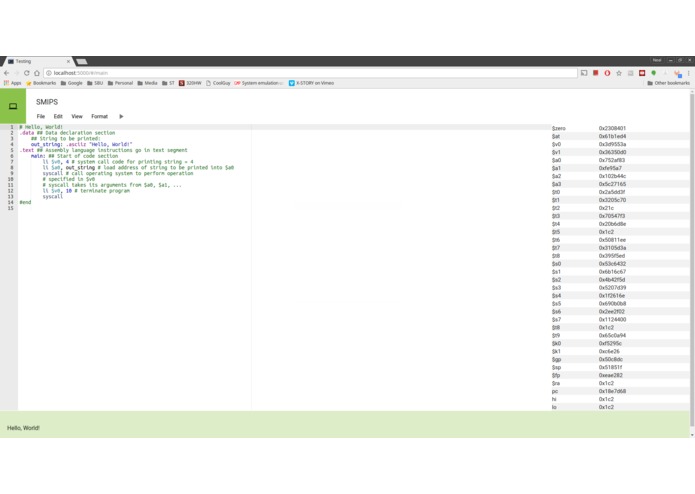
Task: Click the dark red extension icon
Action: (642, 73)
